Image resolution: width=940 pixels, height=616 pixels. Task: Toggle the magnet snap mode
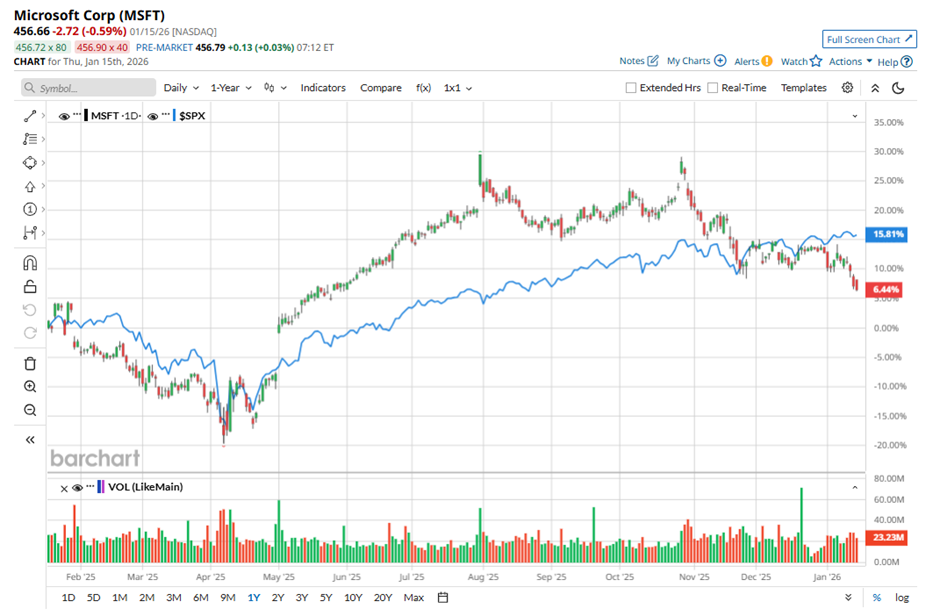pyautogui.click(x=29, y=263)
